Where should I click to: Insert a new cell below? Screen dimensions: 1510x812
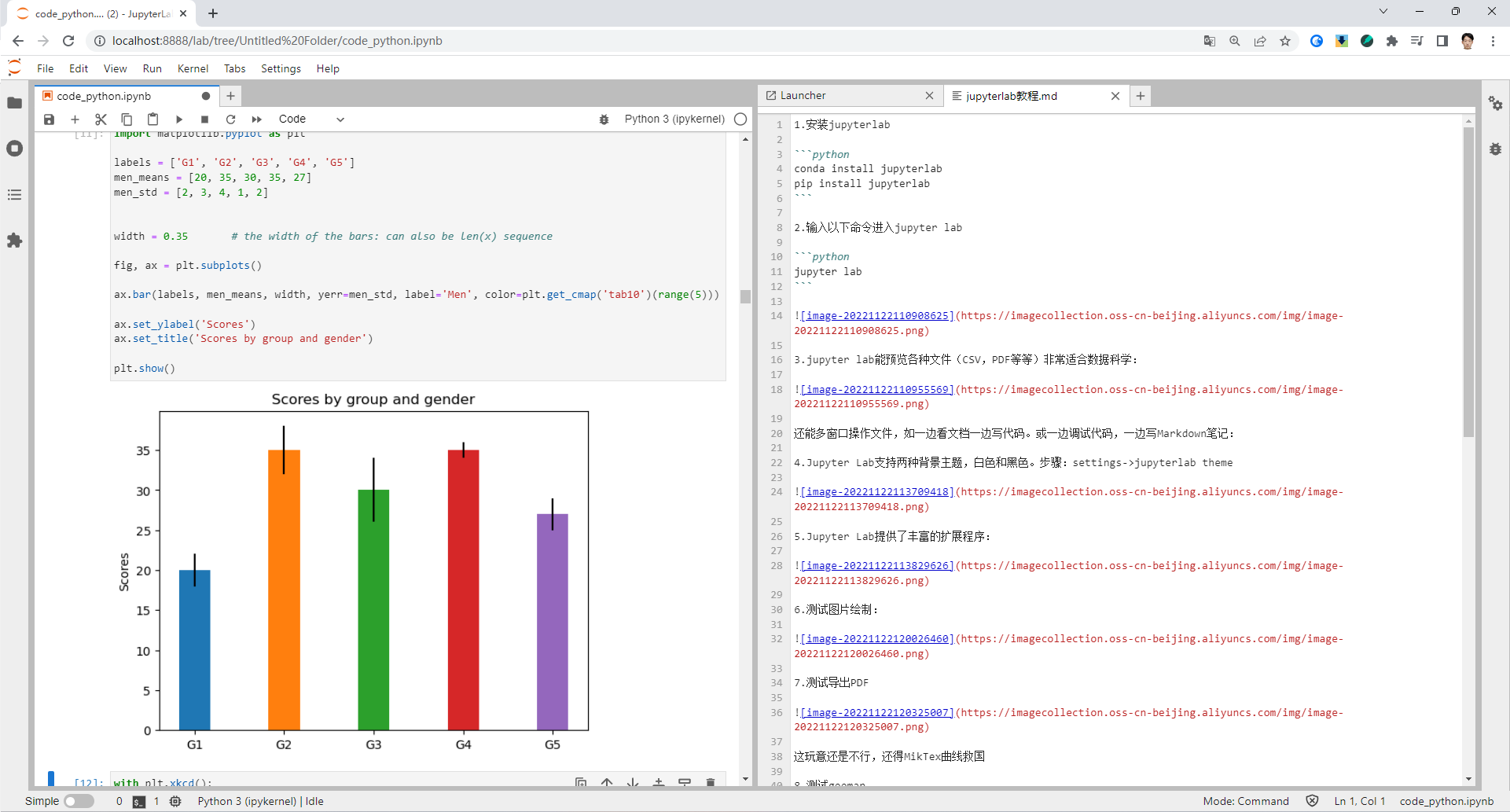pyautogui.click(x=75, y=119)
